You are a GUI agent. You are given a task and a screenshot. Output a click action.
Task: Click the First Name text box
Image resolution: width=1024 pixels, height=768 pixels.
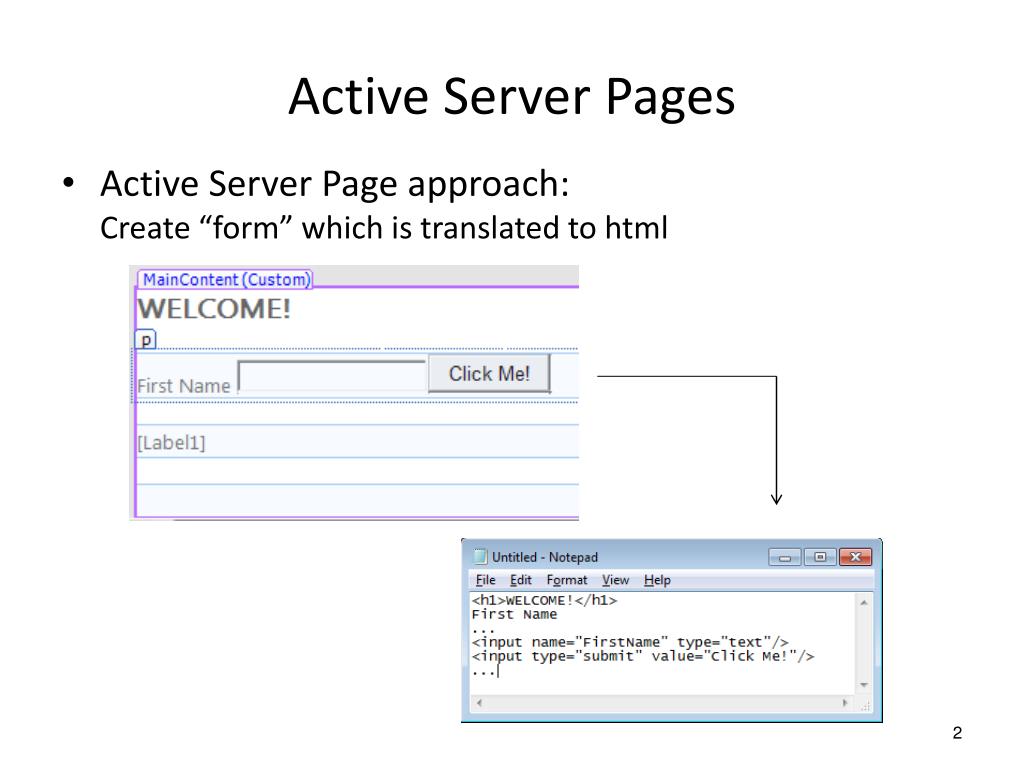[x=332, y=376]
